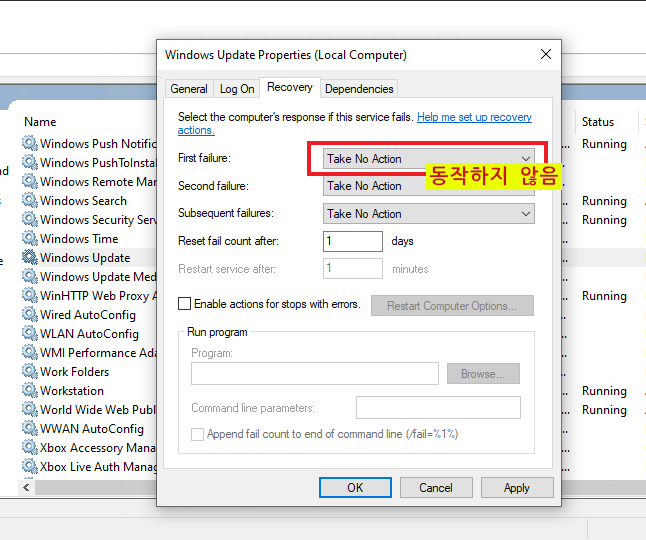Select Wired AutoConfig service row
Screen dimensions: 646x540
[x=88, y=315]
